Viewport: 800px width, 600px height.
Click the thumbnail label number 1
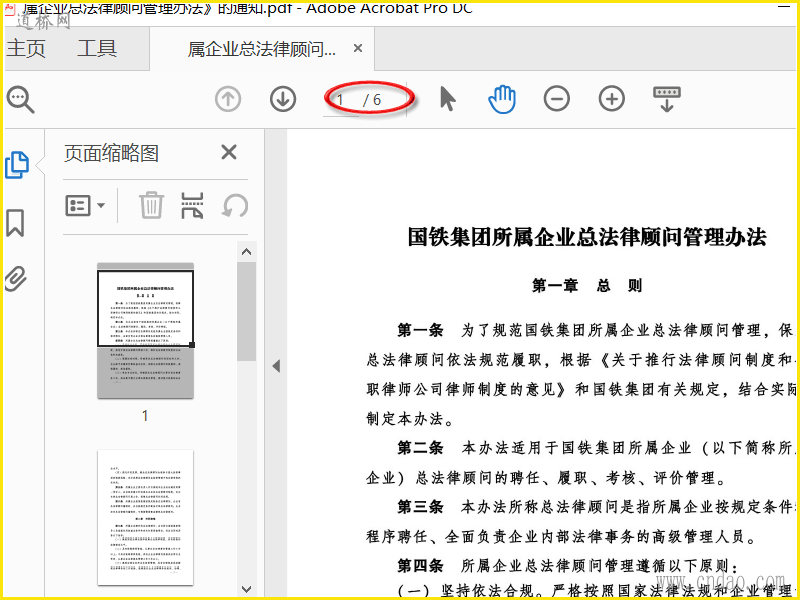coord(145,416)
